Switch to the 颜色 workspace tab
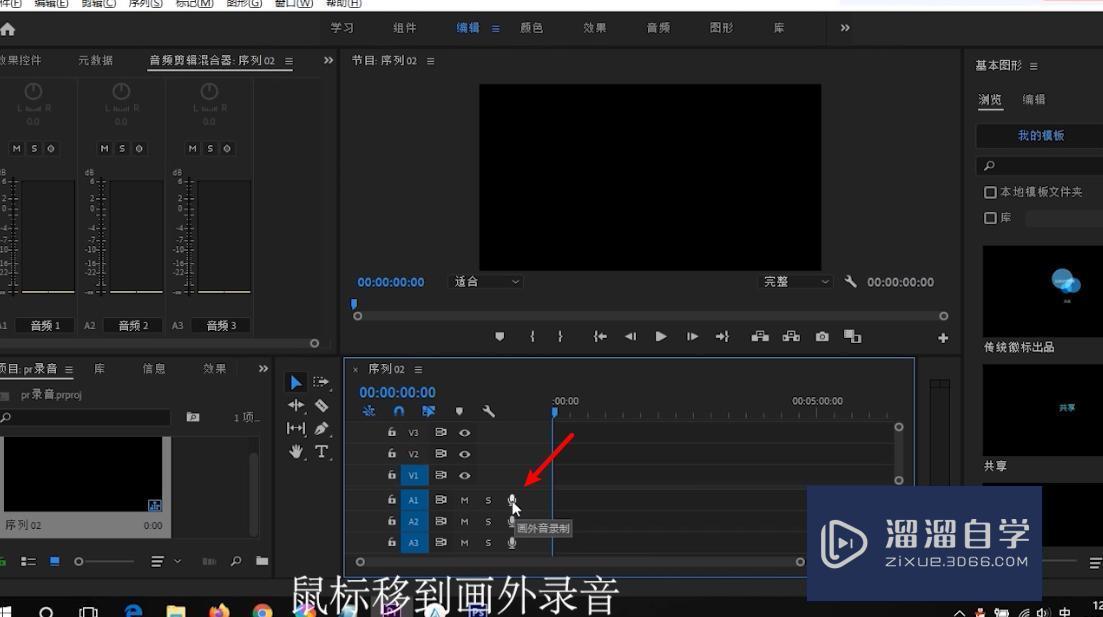The width and height of the screenshot is (1103, 617). 532,27
